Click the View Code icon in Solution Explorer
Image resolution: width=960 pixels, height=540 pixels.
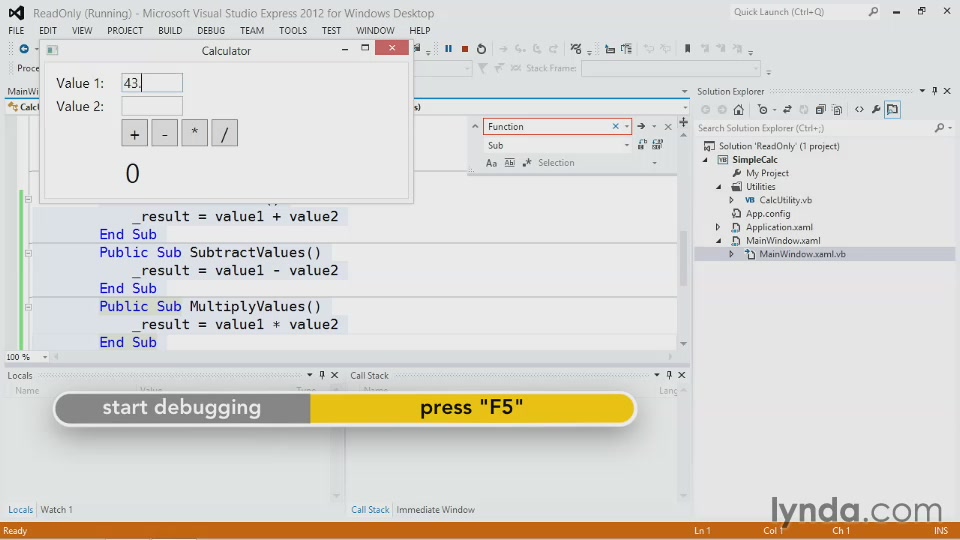pos(860,110)
